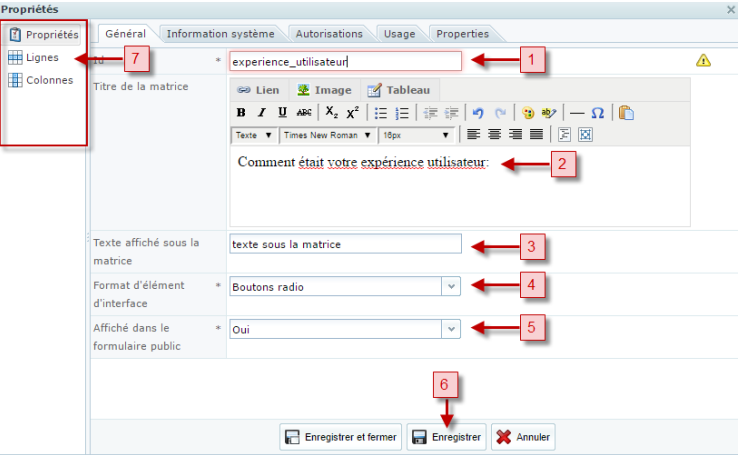
Task: Click the Enregistrer et fermer button
Action: 341,437
